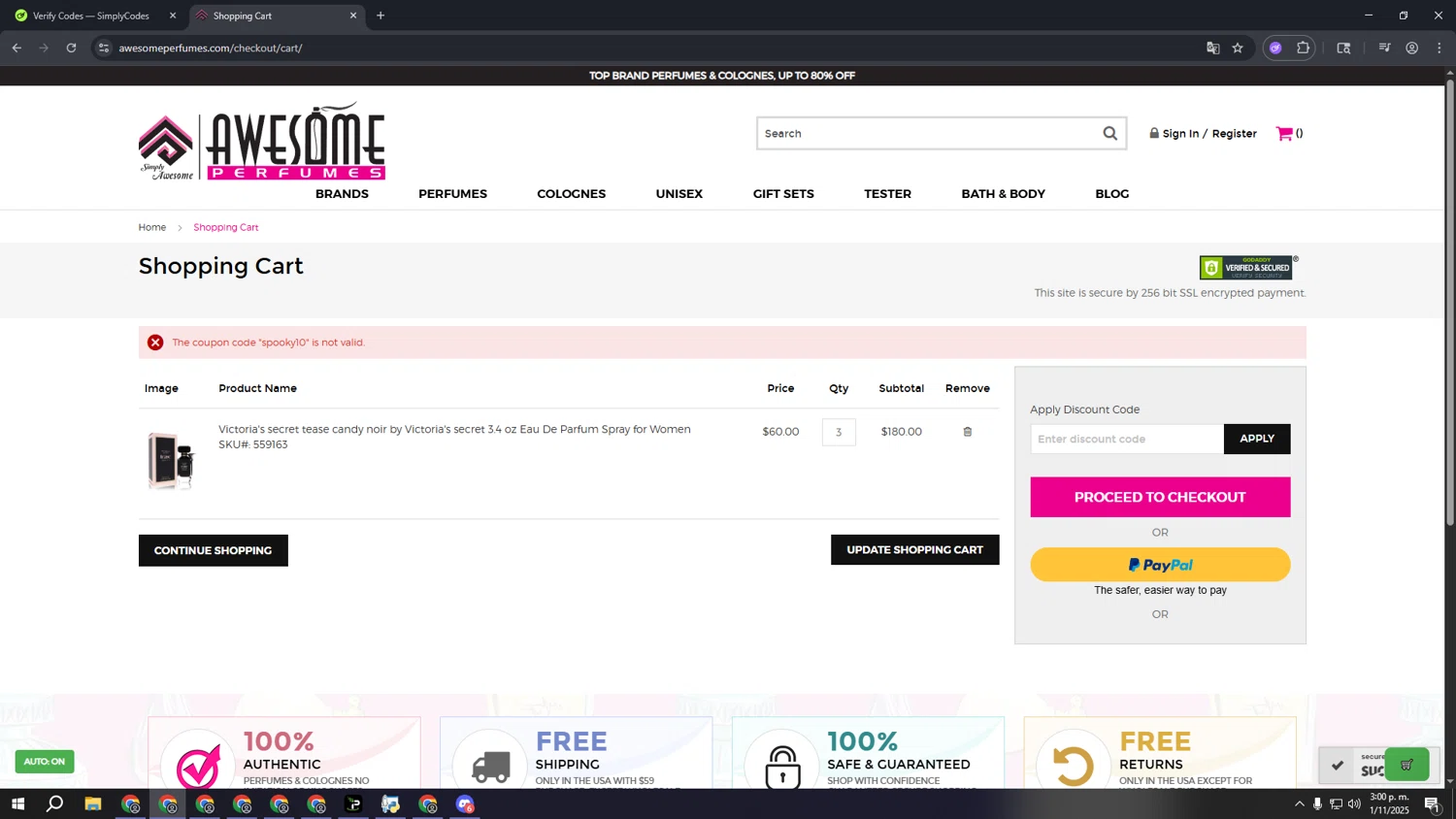1456x819 pixels.
Task: Open PyCharm icon in taskbar
Action: [353, 803]
